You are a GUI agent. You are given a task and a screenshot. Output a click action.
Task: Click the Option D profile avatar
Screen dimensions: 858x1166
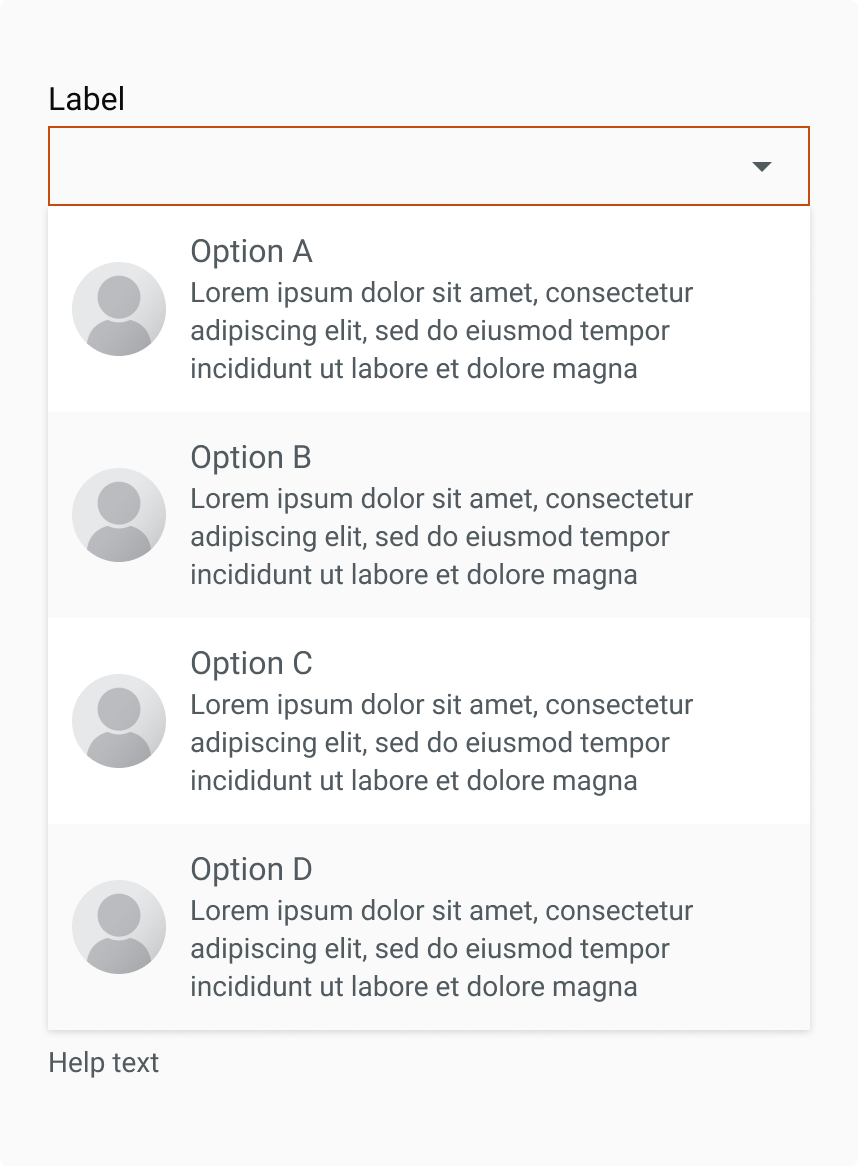coord(119,927)
